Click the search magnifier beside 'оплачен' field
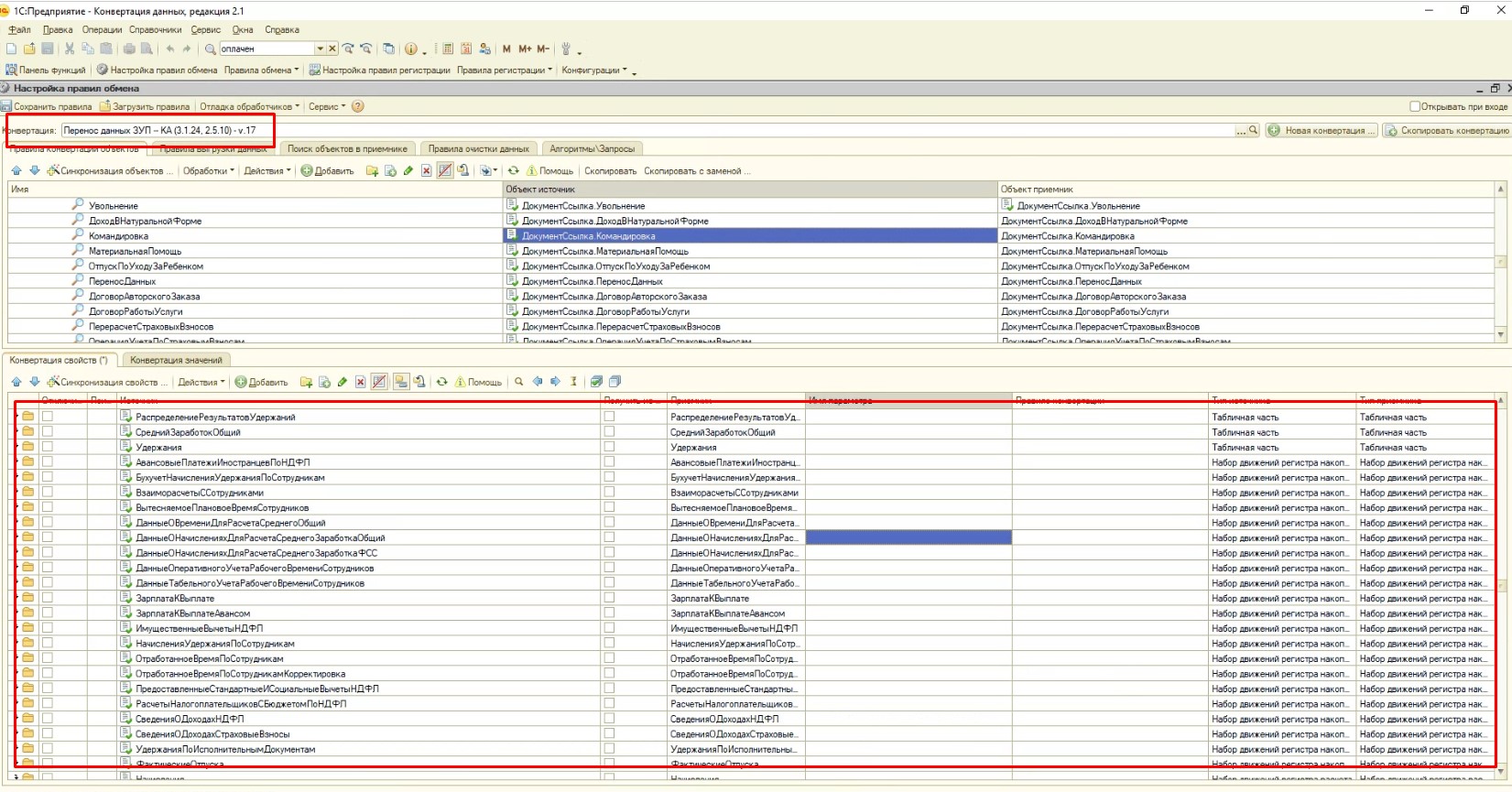1512x792 pixels. (x=210, y=49)
